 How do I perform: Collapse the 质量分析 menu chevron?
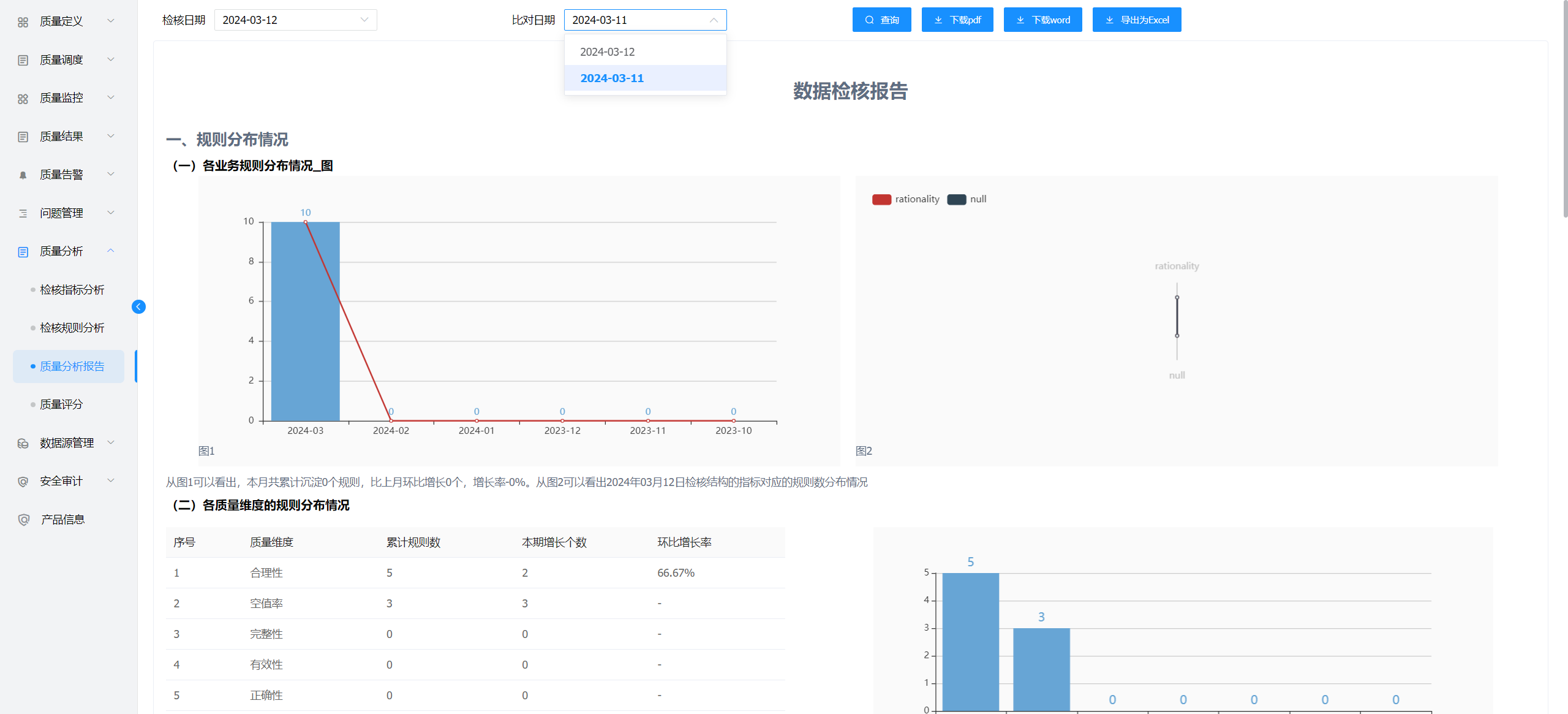click(x=111, y=251)
